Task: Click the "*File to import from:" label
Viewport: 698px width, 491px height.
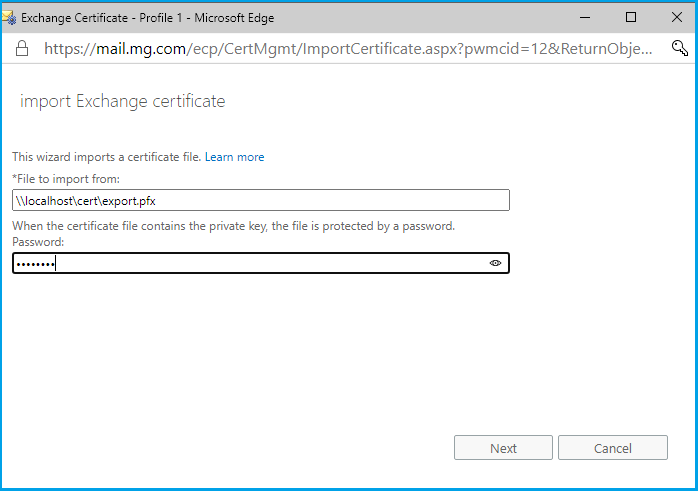Action: click(x=66, y=179)
